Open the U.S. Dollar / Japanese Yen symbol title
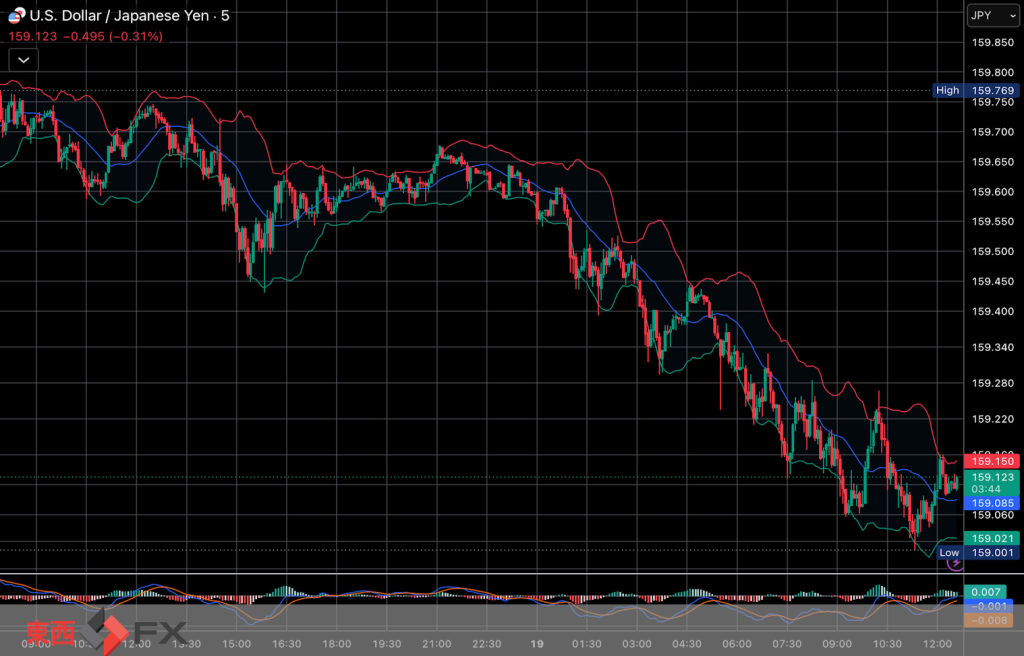 [130, 16]
